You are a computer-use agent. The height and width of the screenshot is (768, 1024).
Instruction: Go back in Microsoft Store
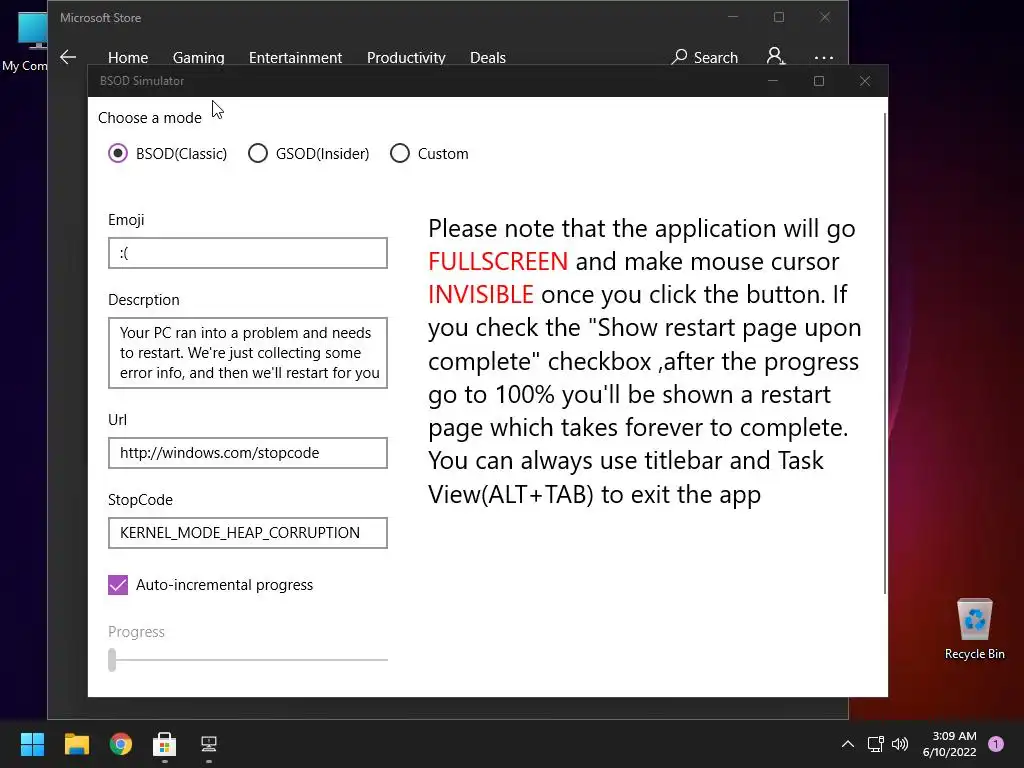tap(68, 57)
